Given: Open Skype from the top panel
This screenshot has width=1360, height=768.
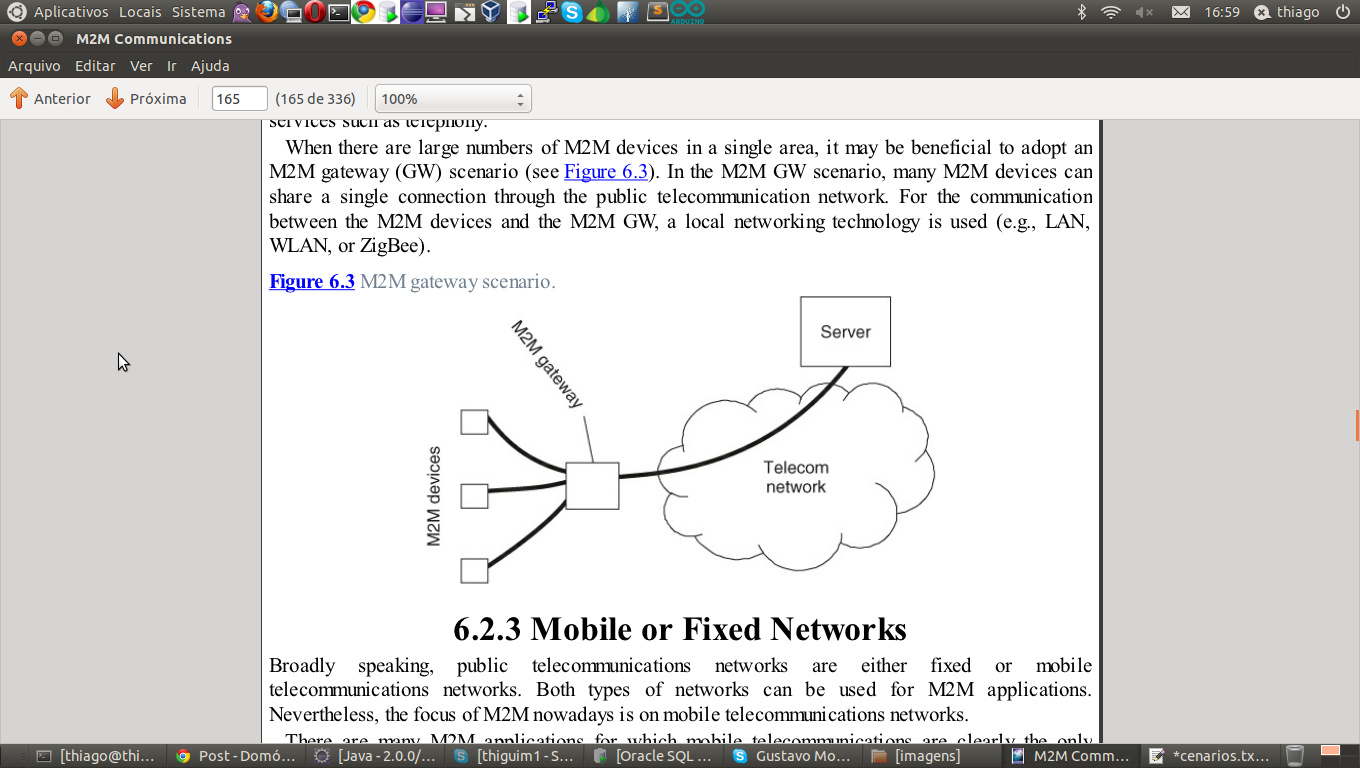Looking at the screenshot, I should tap(572, 12).
